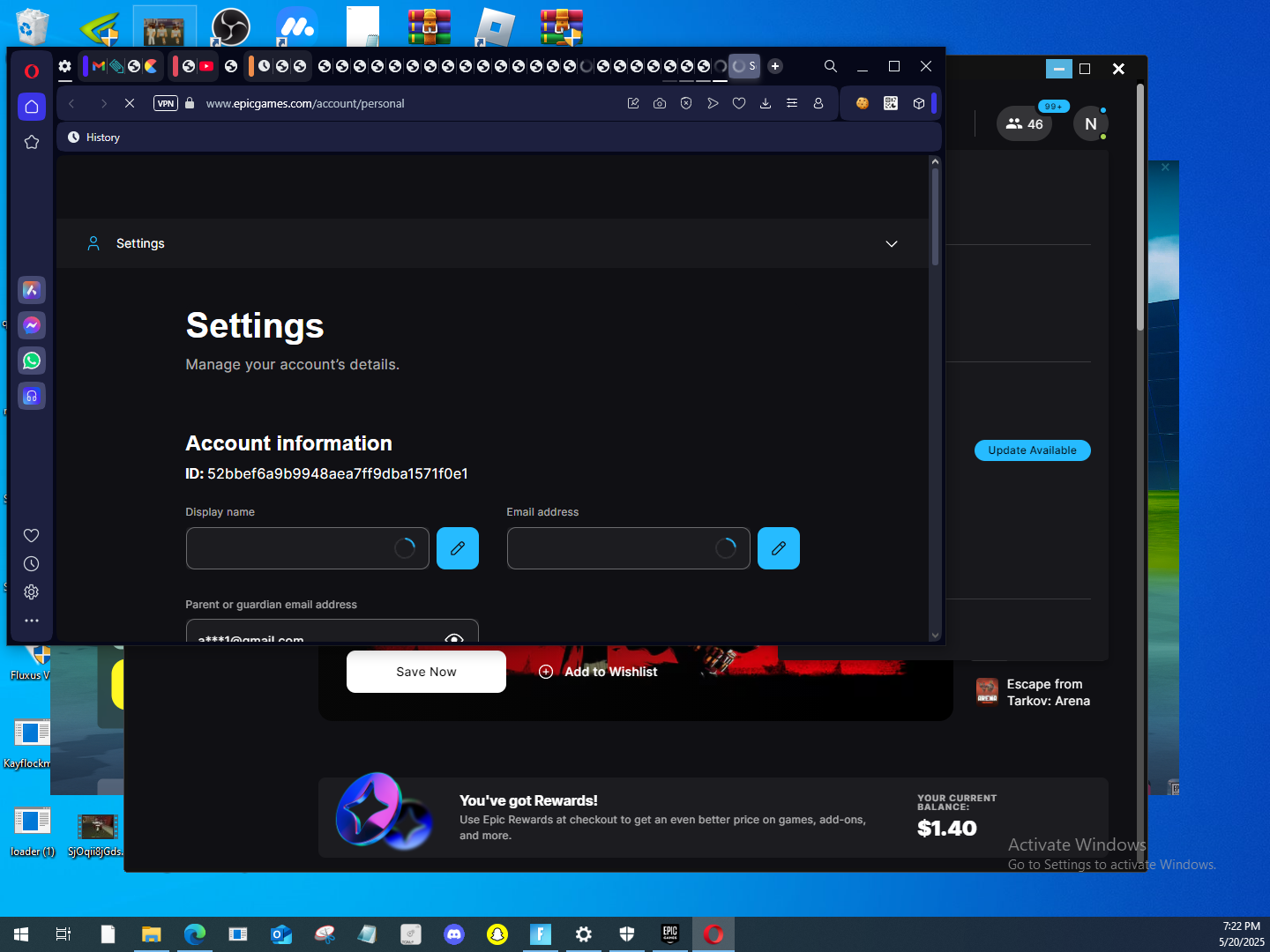The width and height of the screenshot is (1270, 952).
Task: Take a snapshot with camera icon
Action: [x=660, y=103]
